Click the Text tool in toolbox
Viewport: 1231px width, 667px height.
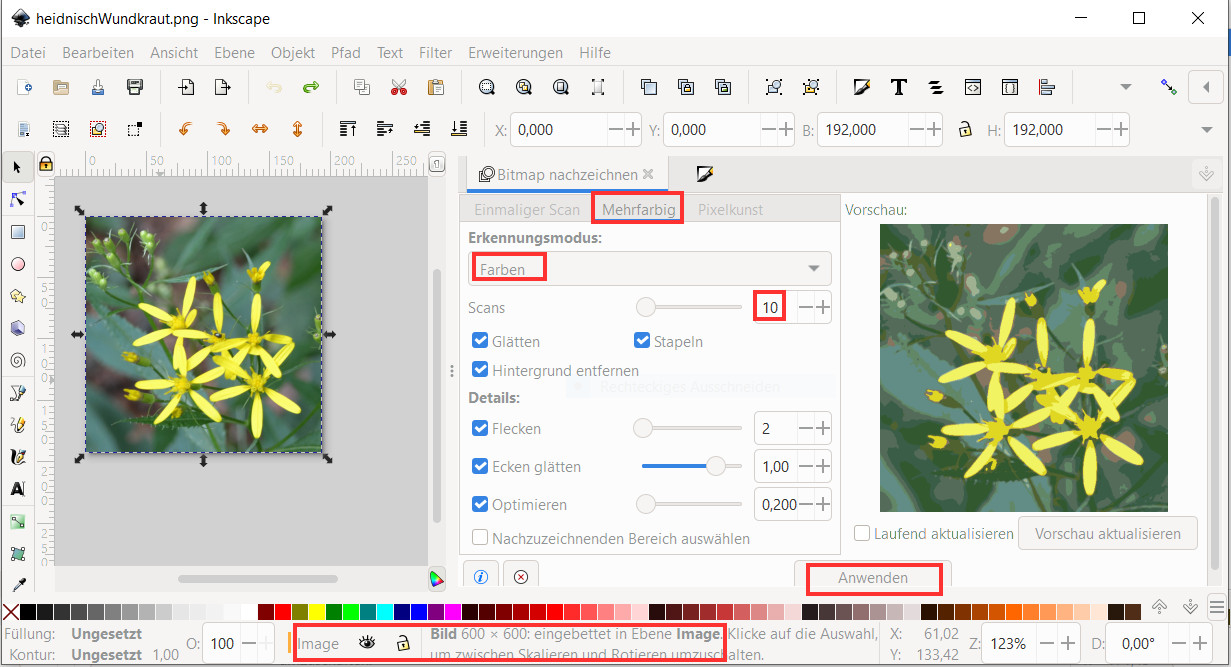click(x=17, y=489)
